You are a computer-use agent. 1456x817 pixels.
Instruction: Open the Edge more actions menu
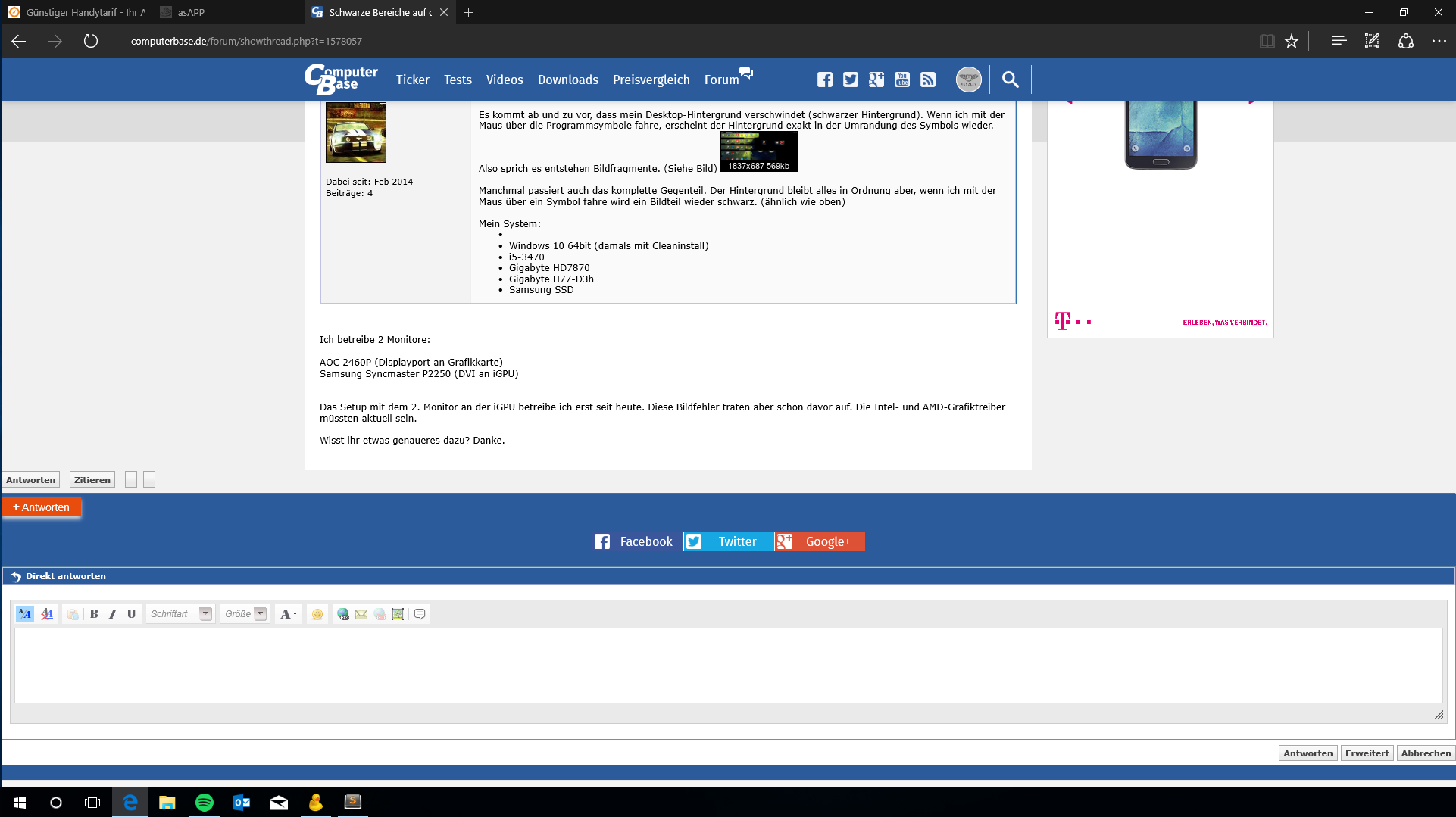pos(1439,42)
